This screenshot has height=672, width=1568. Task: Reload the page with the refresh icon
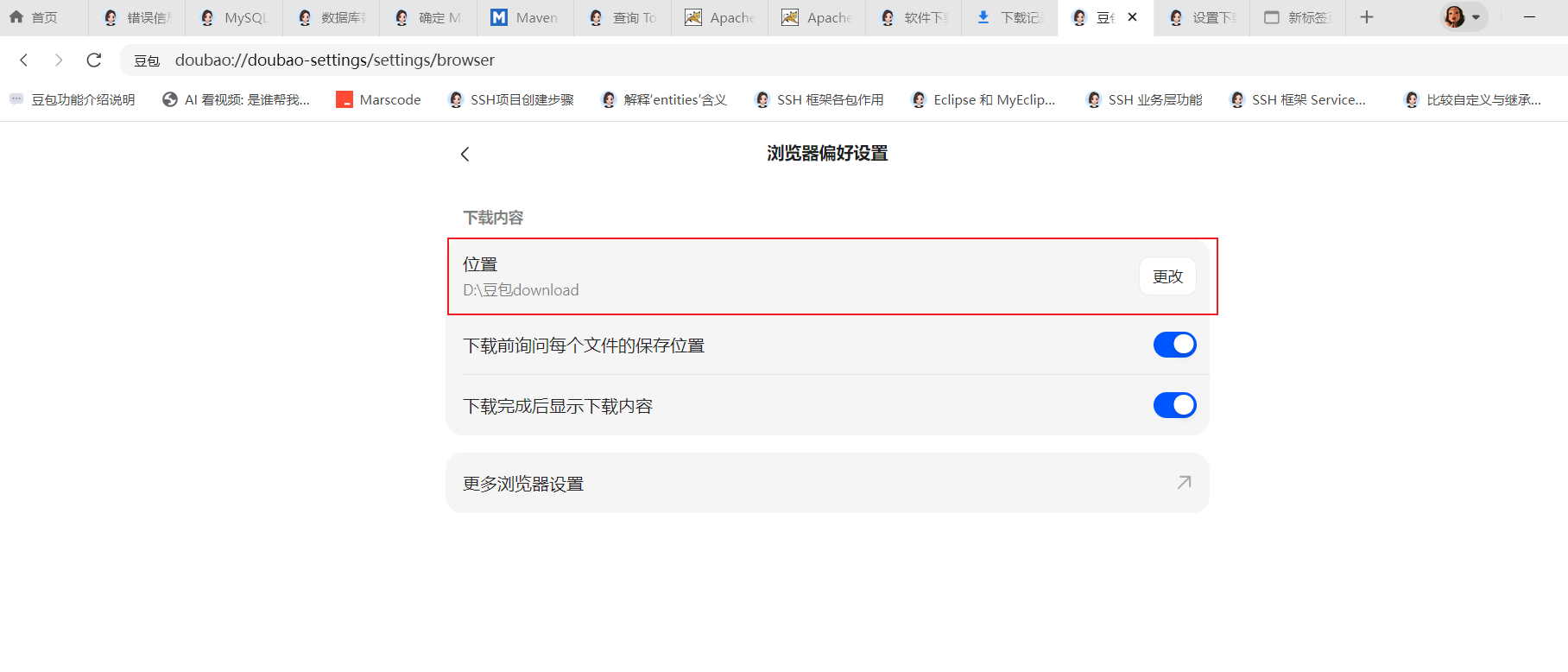[94, 60]
